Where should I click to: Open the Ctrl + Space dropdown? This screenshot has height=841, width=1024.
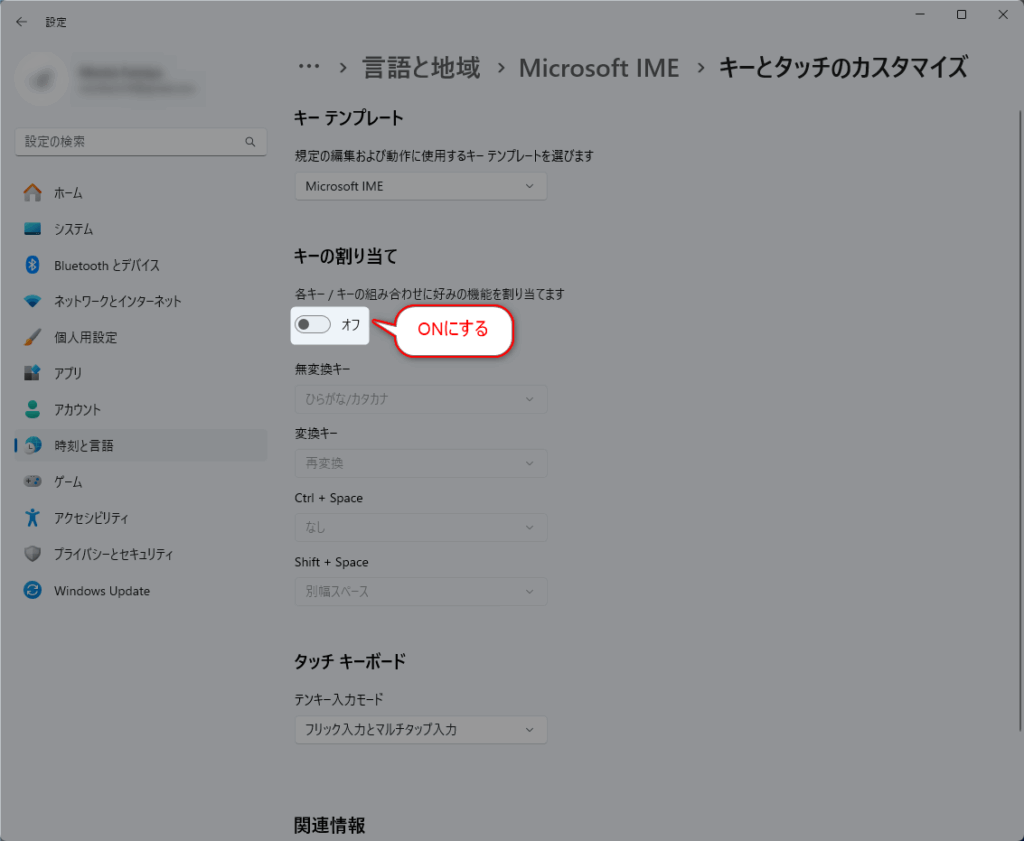click(421, 528)
